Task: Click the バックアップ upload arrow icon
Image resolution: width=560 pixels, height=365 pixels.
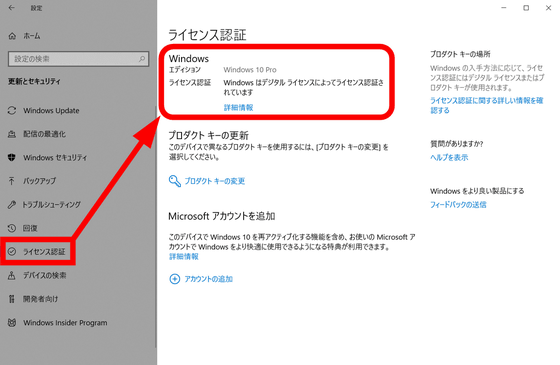Action: [x=12, y=181]
